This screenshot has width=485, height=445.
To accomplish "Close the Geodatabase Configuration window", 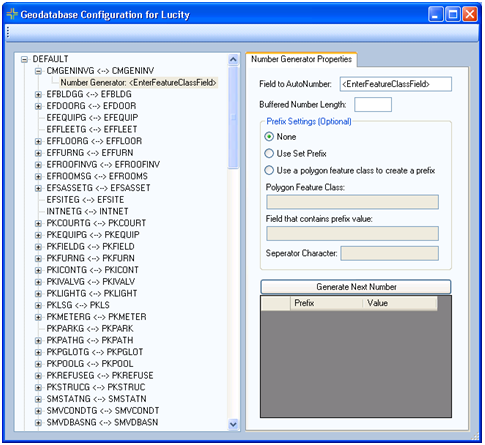I will click(470, 14).
